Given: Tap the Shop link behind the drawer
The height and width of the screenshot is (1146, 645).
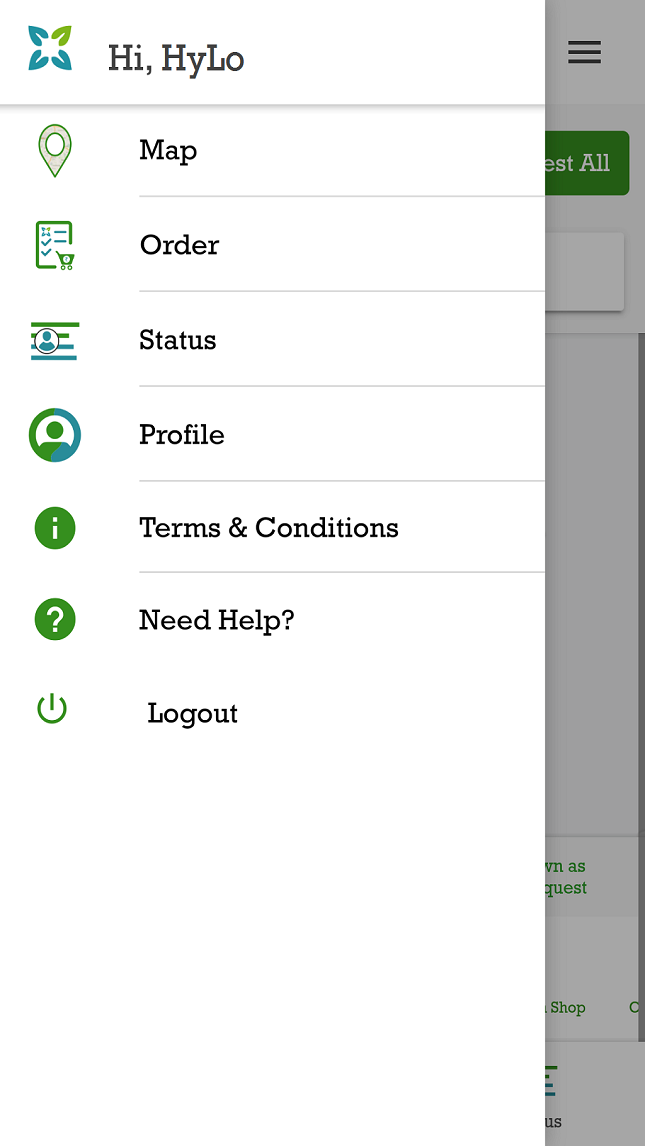Looking at the screenshot, I should [566, 1007].
